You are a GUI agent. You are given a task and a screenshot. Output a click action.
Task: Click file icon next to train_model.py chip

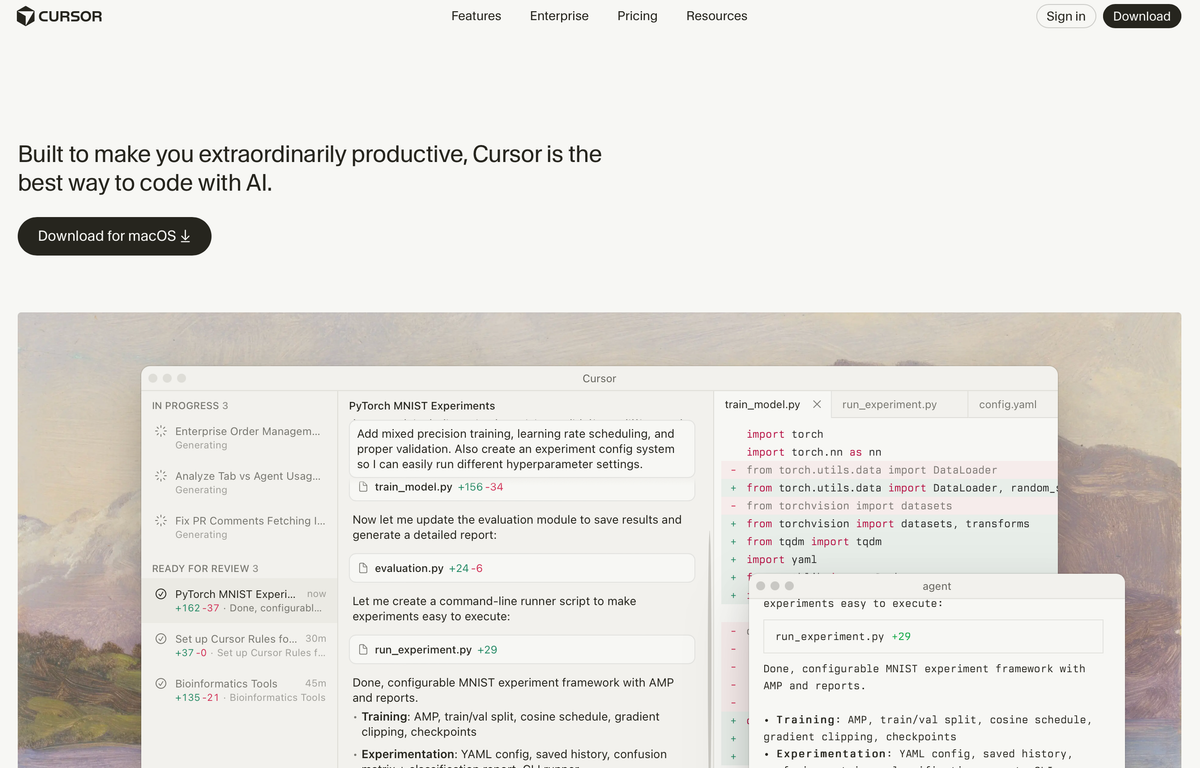pos(364,487)
